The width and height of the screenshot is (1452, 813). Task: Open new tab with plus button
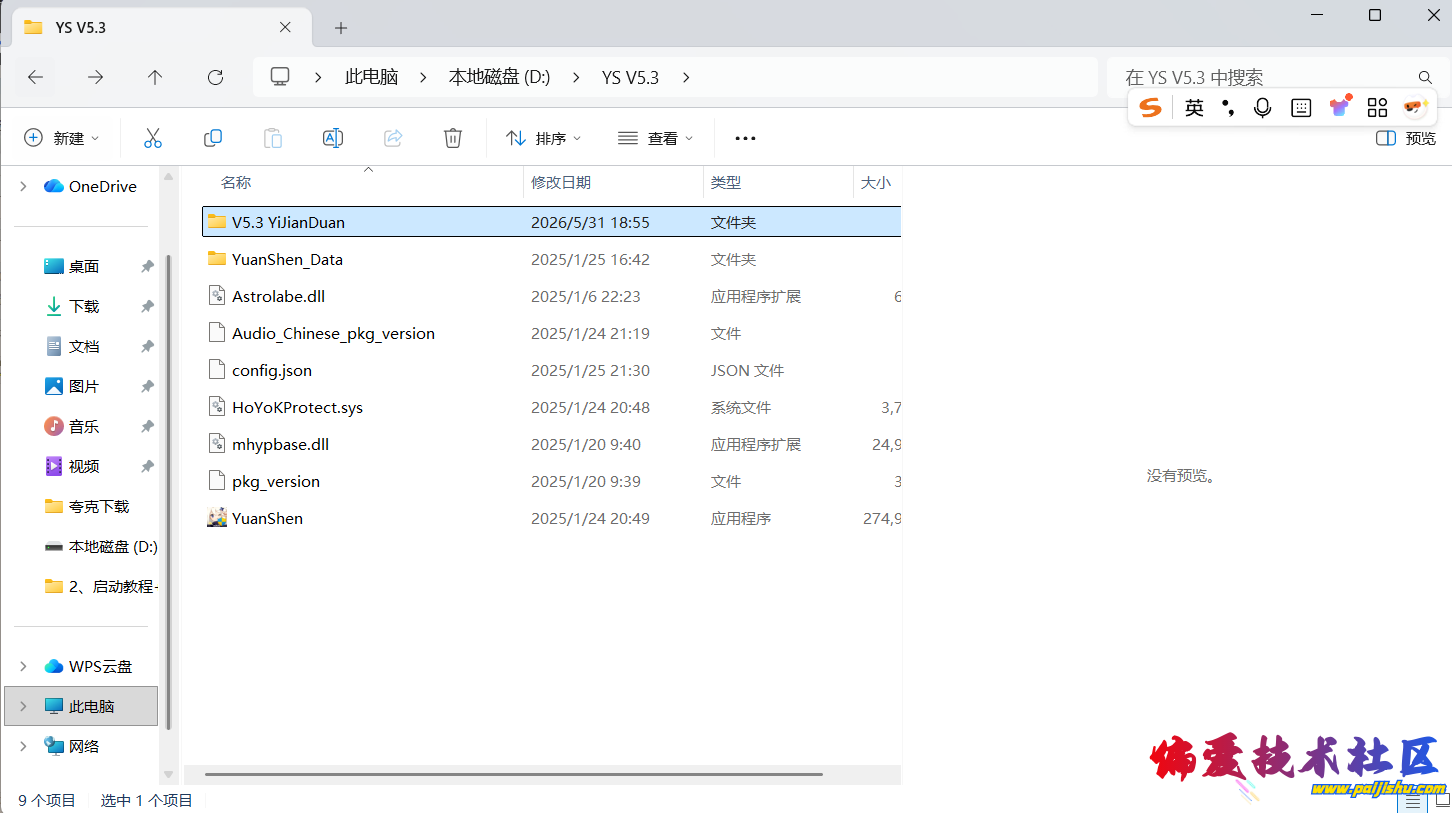[x=341, y=28]
